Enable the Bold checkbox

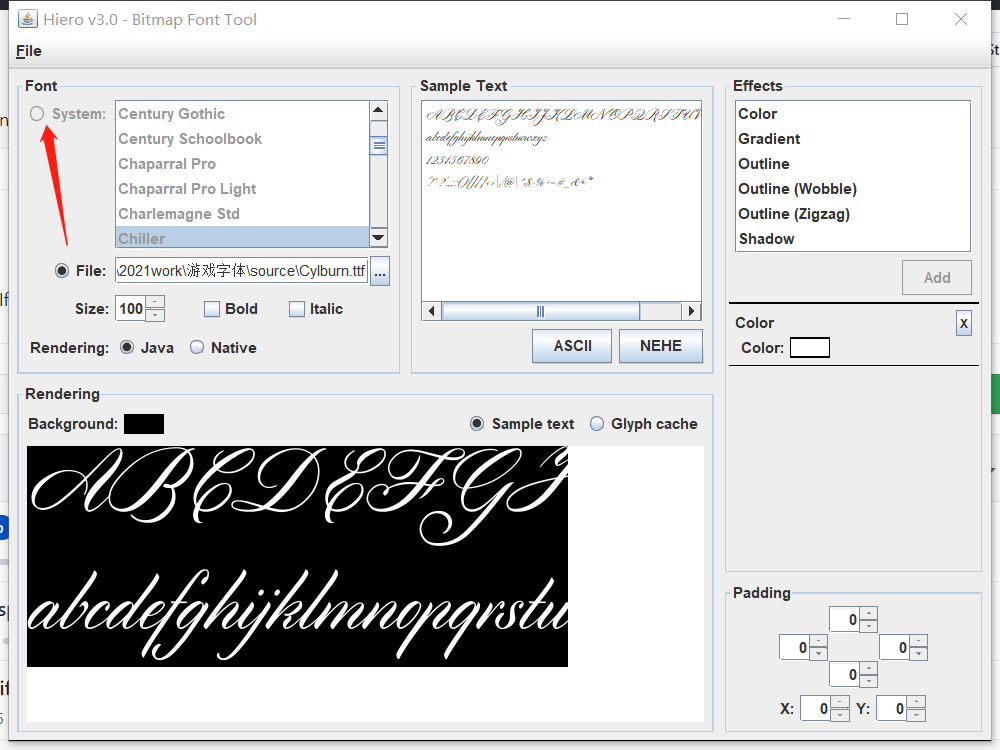coord(213,309)
